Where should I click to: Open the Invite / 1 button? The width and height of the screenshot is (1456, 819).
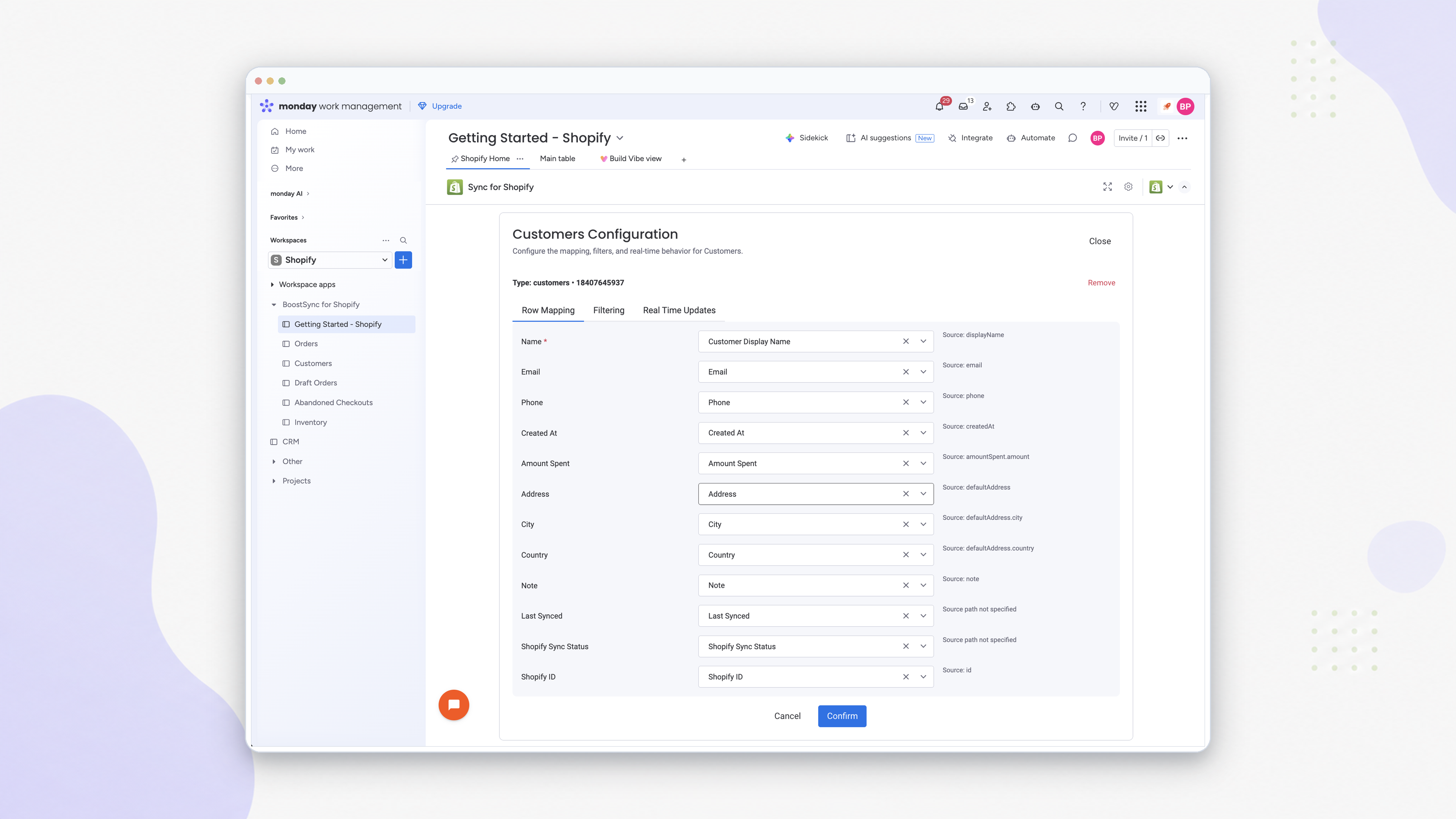pos(1133,138)
